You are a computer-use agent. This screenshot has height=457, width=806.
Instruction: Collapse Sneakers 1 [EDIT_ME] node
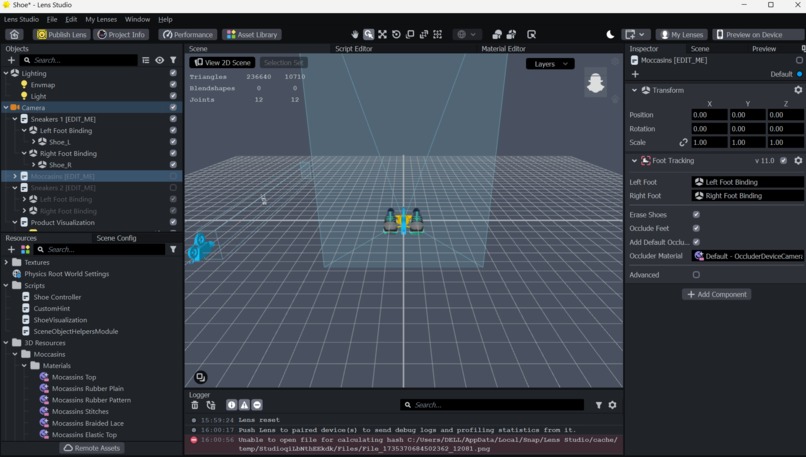(15, 119)
